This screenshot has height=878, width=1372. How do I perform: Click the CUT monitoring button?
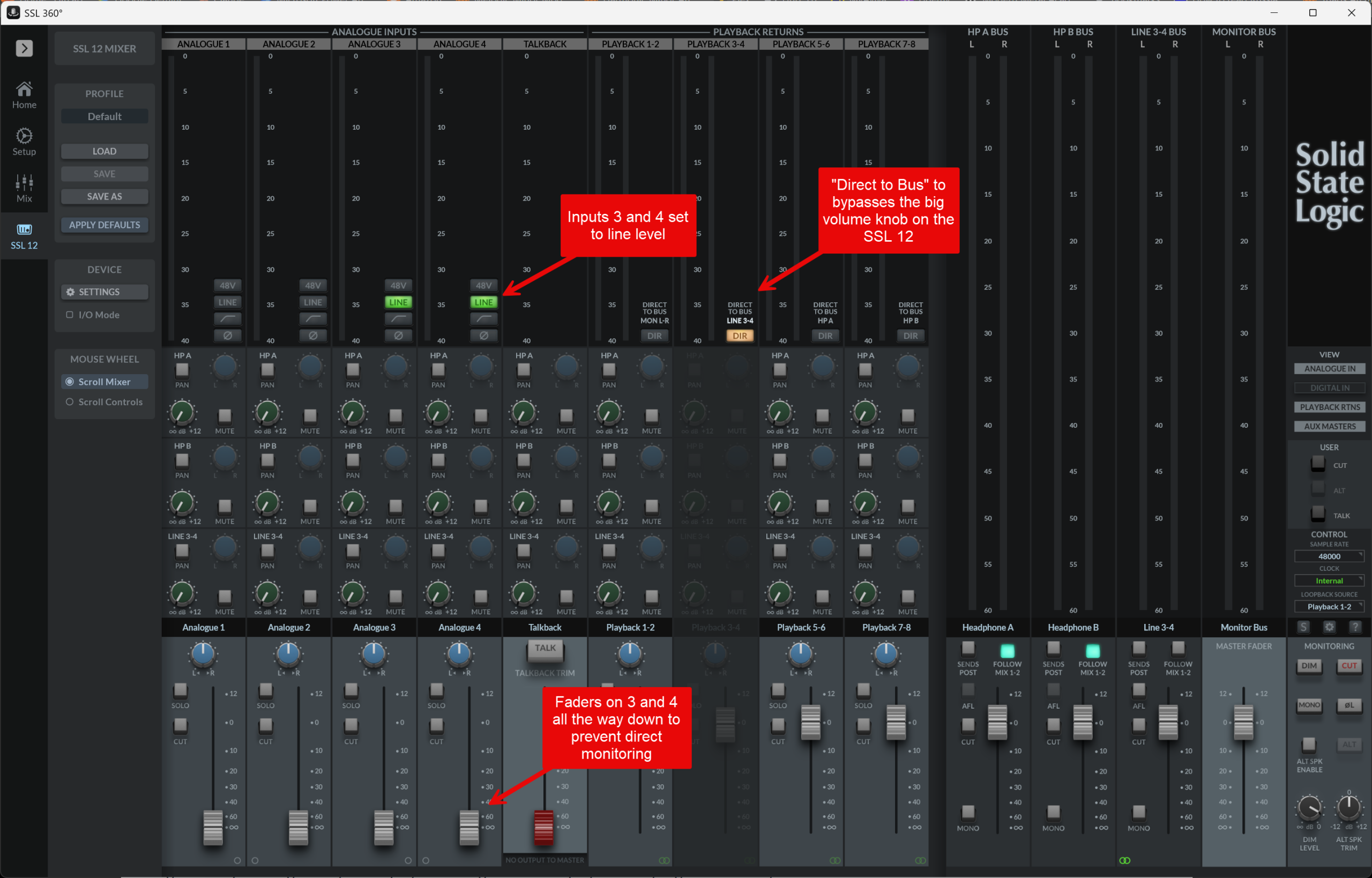click(1349, 666)
